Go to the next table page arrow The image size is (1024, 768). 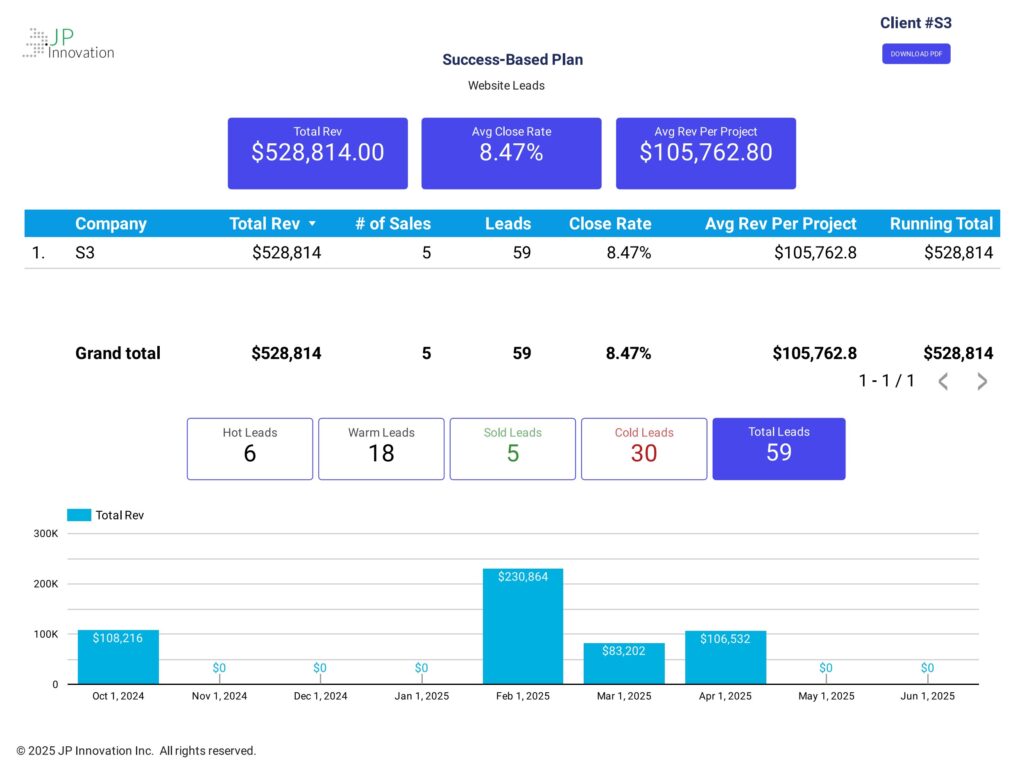coord(982,381)
